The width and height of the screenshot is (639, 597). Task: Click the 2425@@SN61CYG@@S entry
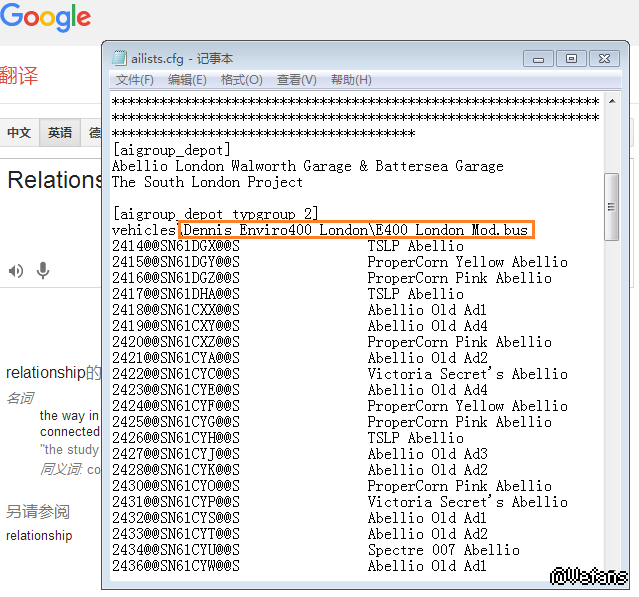click(x=176, y=422)
